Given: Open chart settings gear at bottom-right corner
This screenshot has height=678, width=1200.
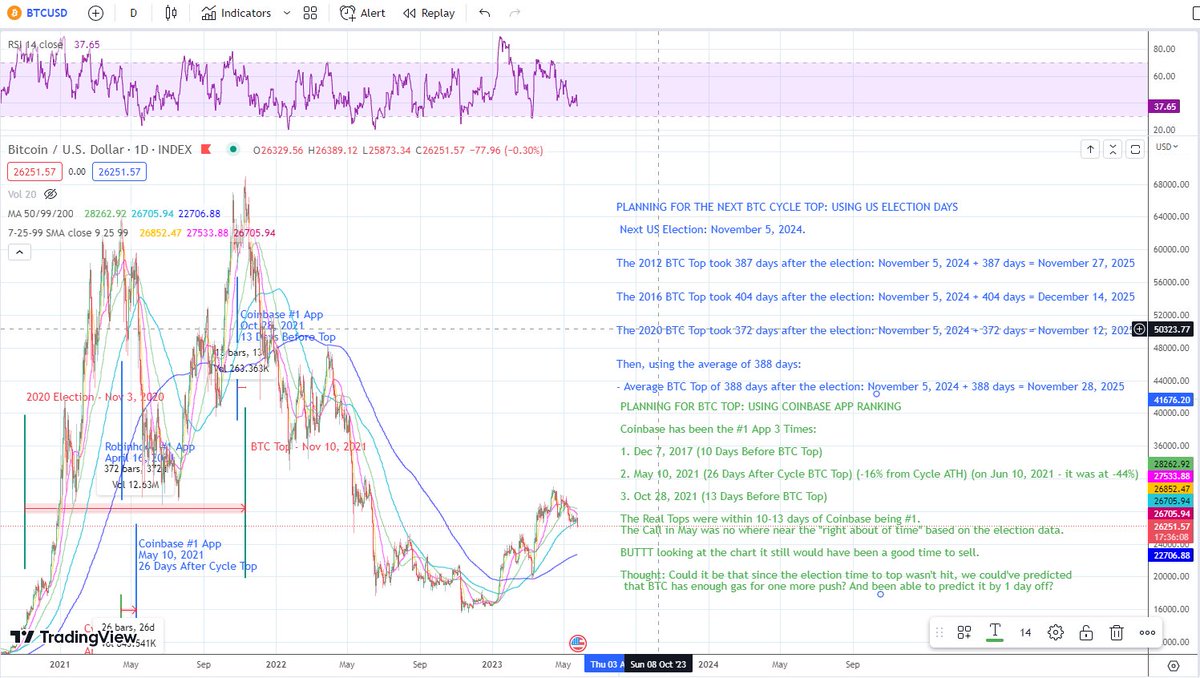Looking at the screenshot, I should [x=1172, y=664].
